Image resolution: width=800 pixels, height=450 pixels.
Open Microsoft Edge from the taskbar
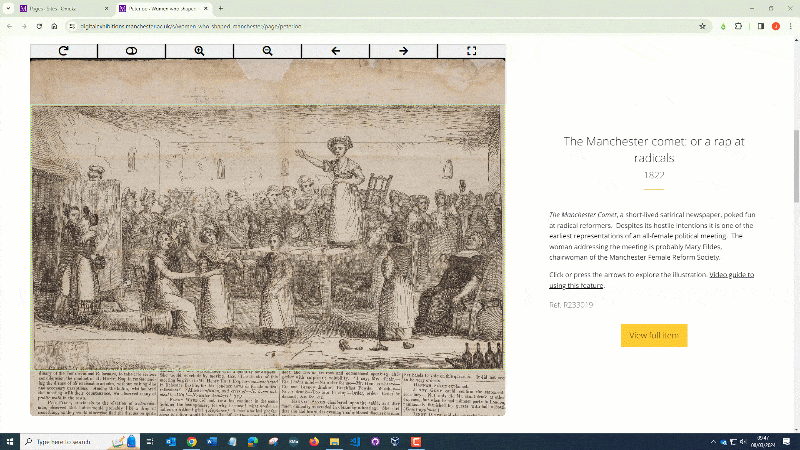253,442
